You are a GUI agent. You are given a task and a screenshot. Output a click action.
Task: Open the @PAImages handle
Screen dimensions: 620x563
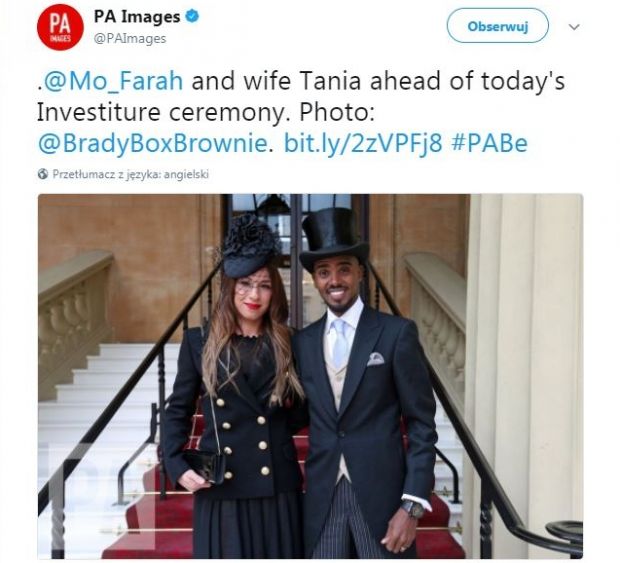tap(130, 39)
